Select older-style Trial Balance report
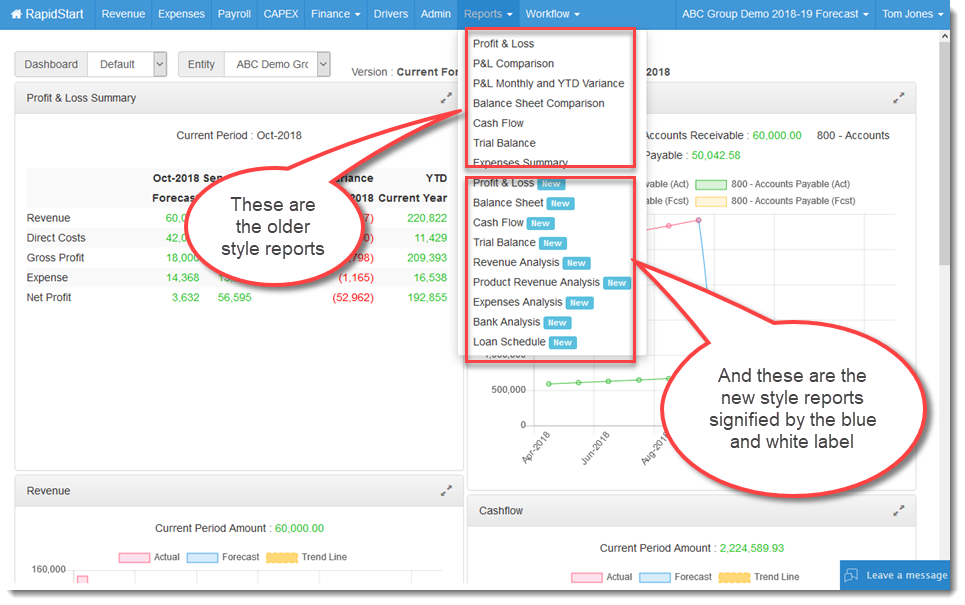 504,143
